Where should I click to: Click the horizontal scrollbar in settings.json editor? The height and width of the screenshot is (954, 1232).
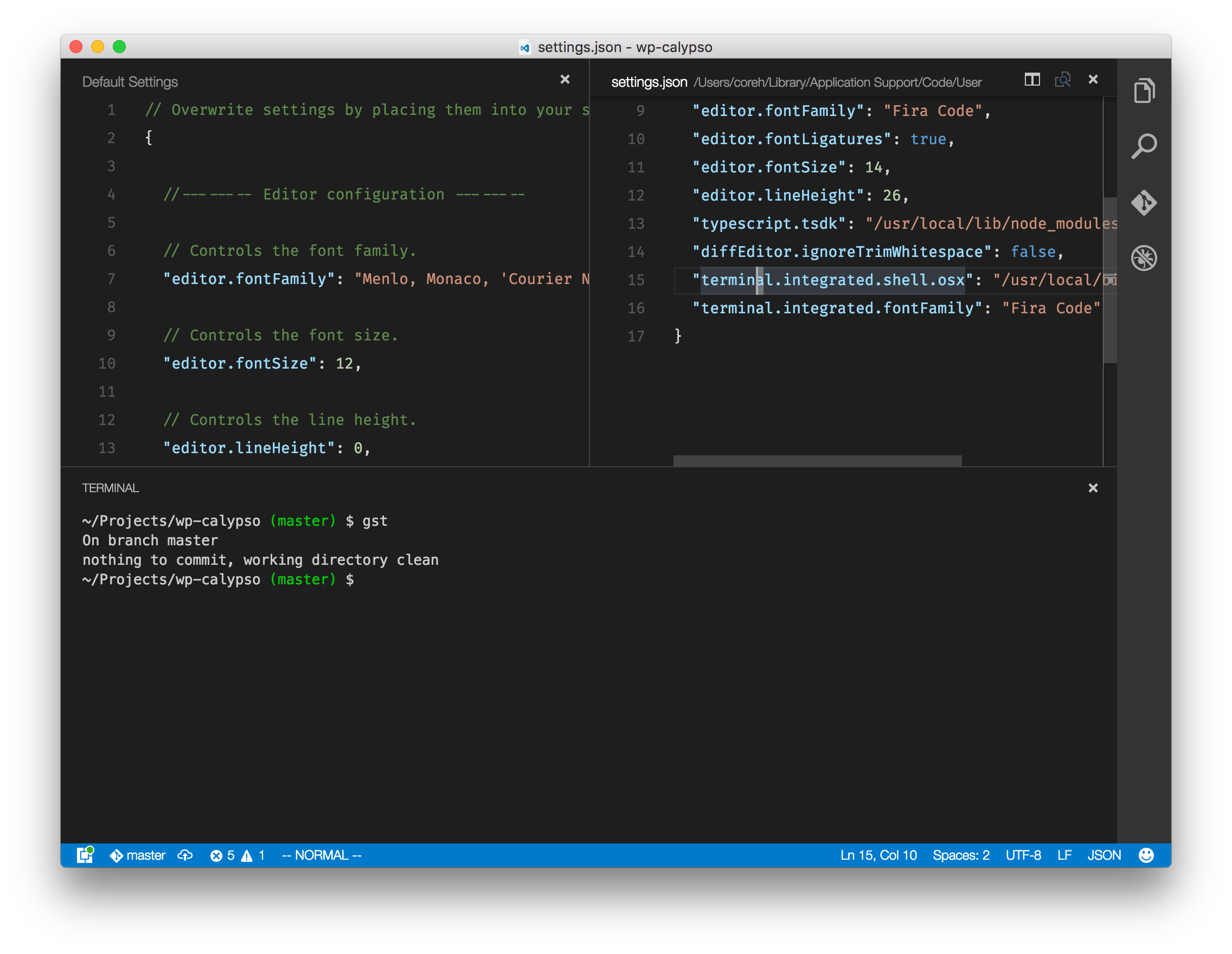point(817,461)
